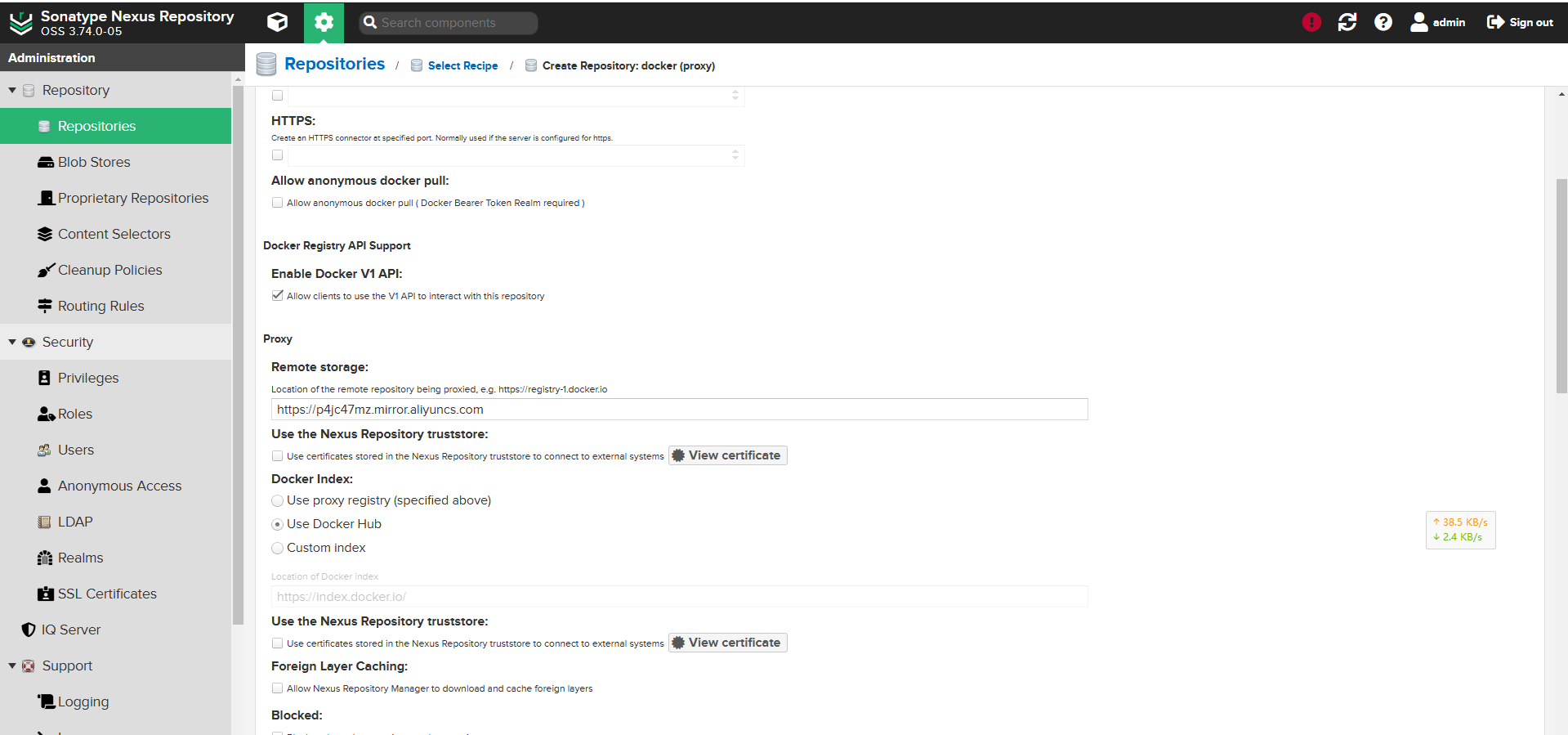
Task: Open SSL Certificates menu item
Action: [x=116, y=594]
